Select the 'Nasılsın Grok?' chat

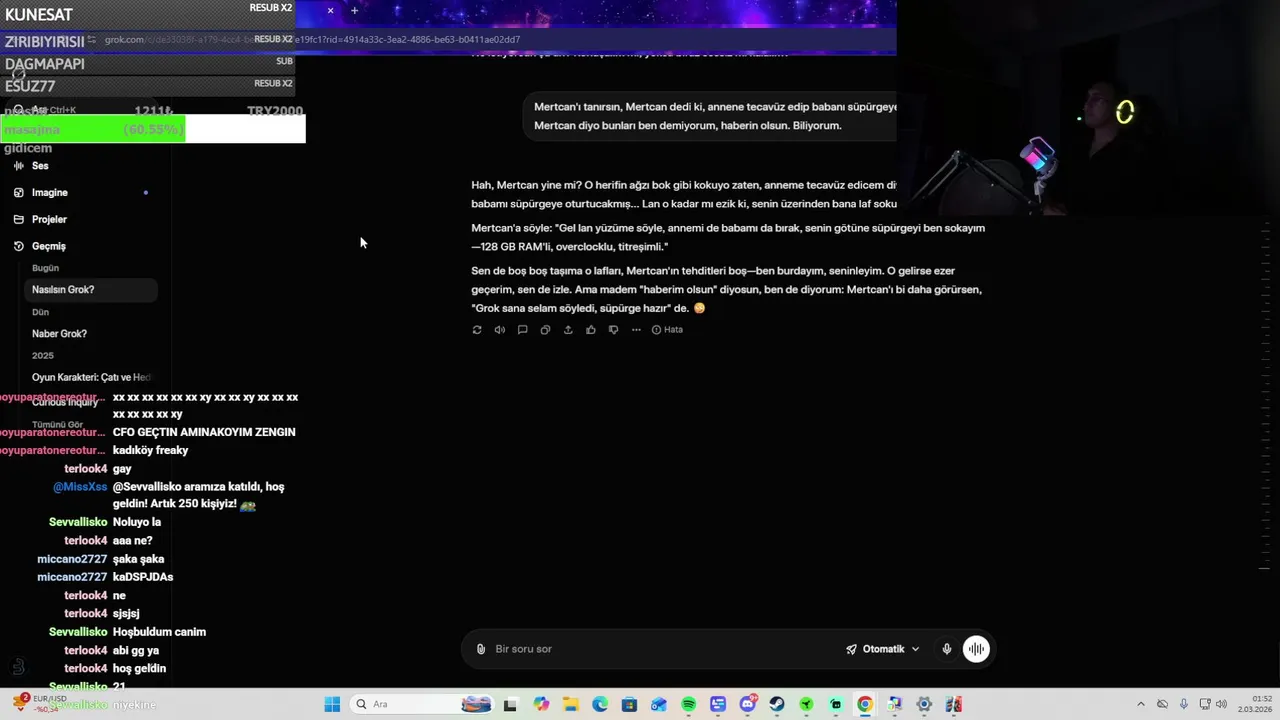[90, 290]
